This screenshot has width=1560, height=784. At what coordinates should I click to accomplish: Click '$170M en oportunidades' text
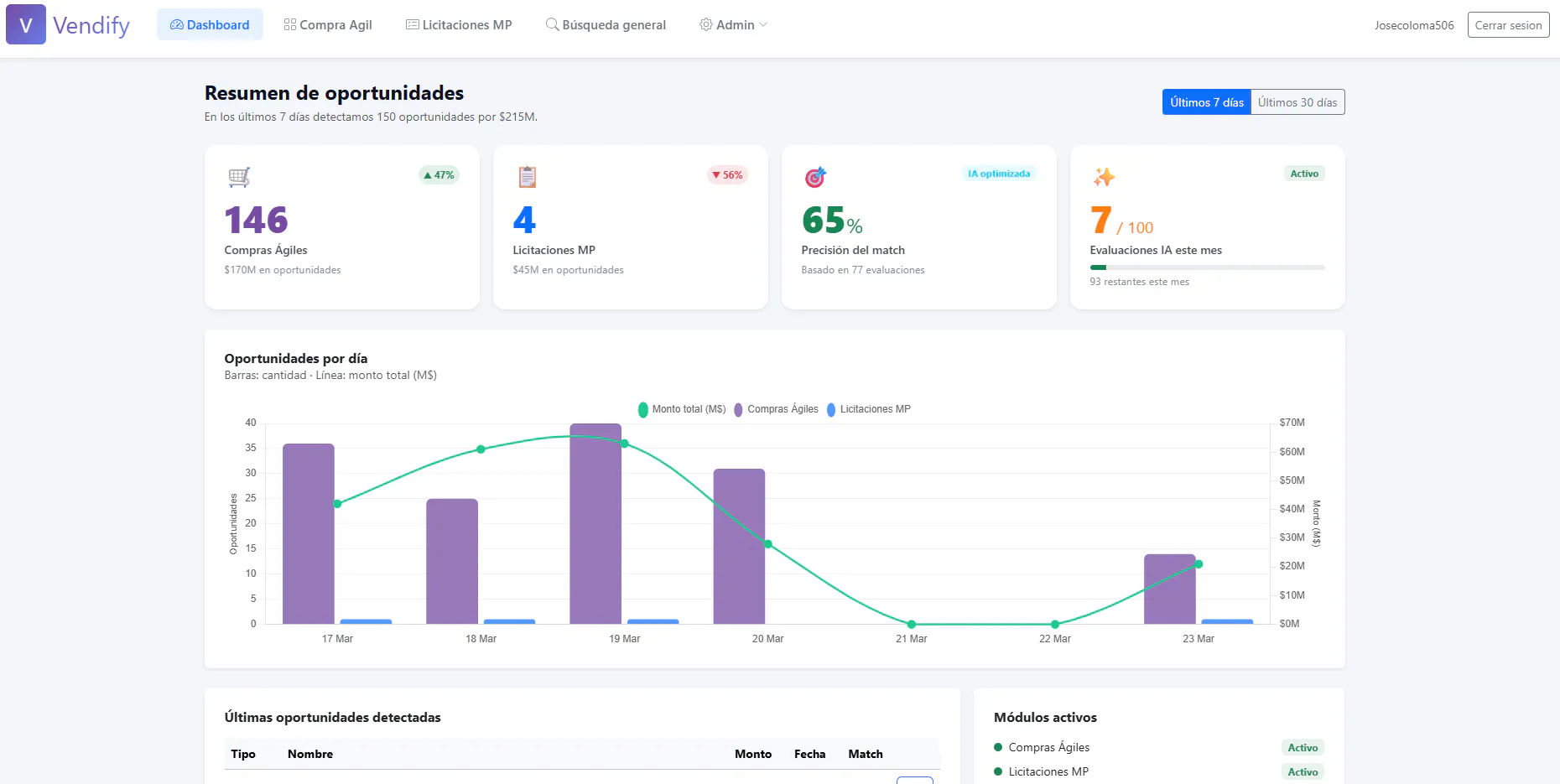click(283, 270)
